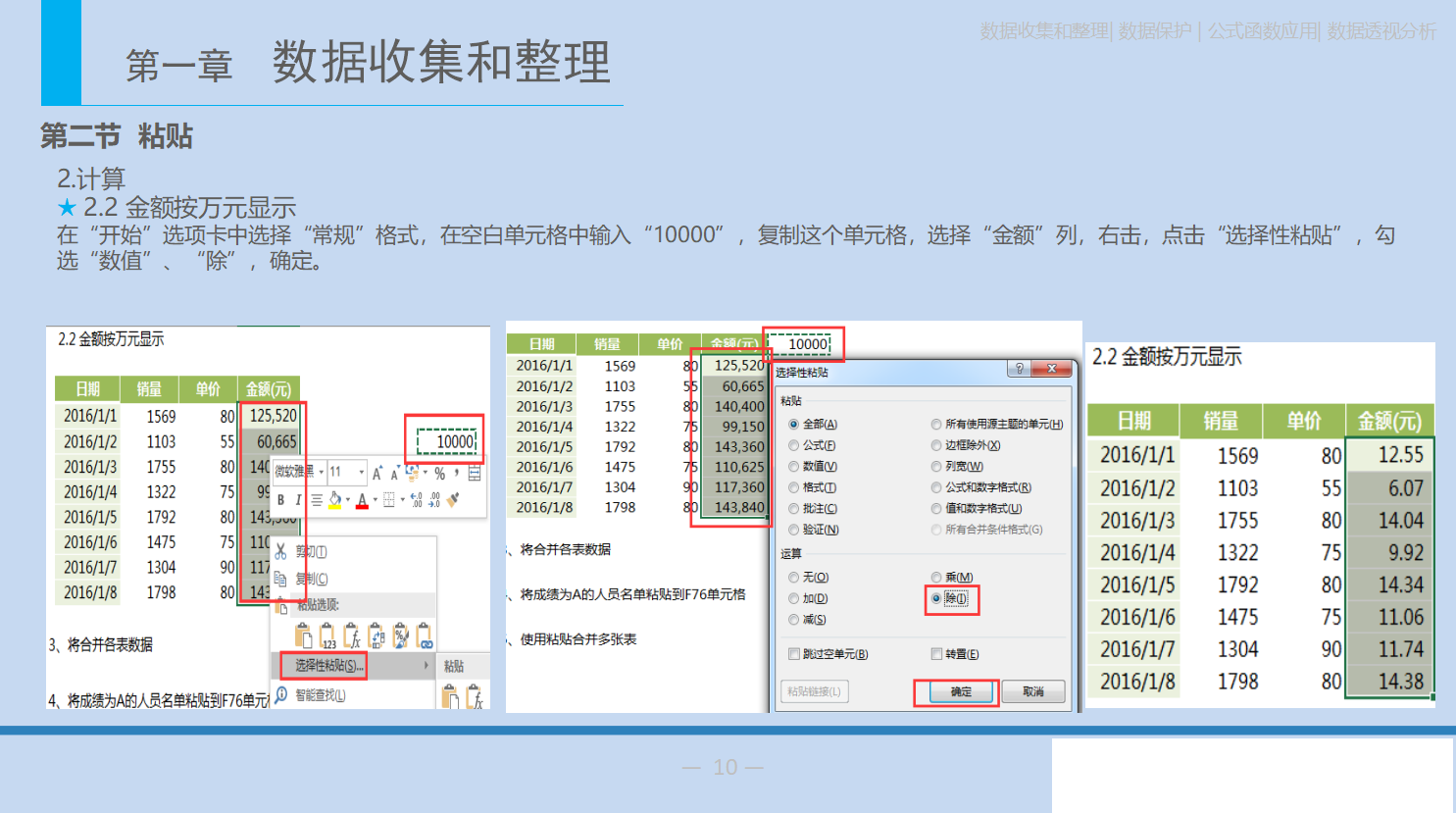The image size is (1456, 813).
Task: Open the 微软雅黑 font name dropdown
Action: (322, 473)
